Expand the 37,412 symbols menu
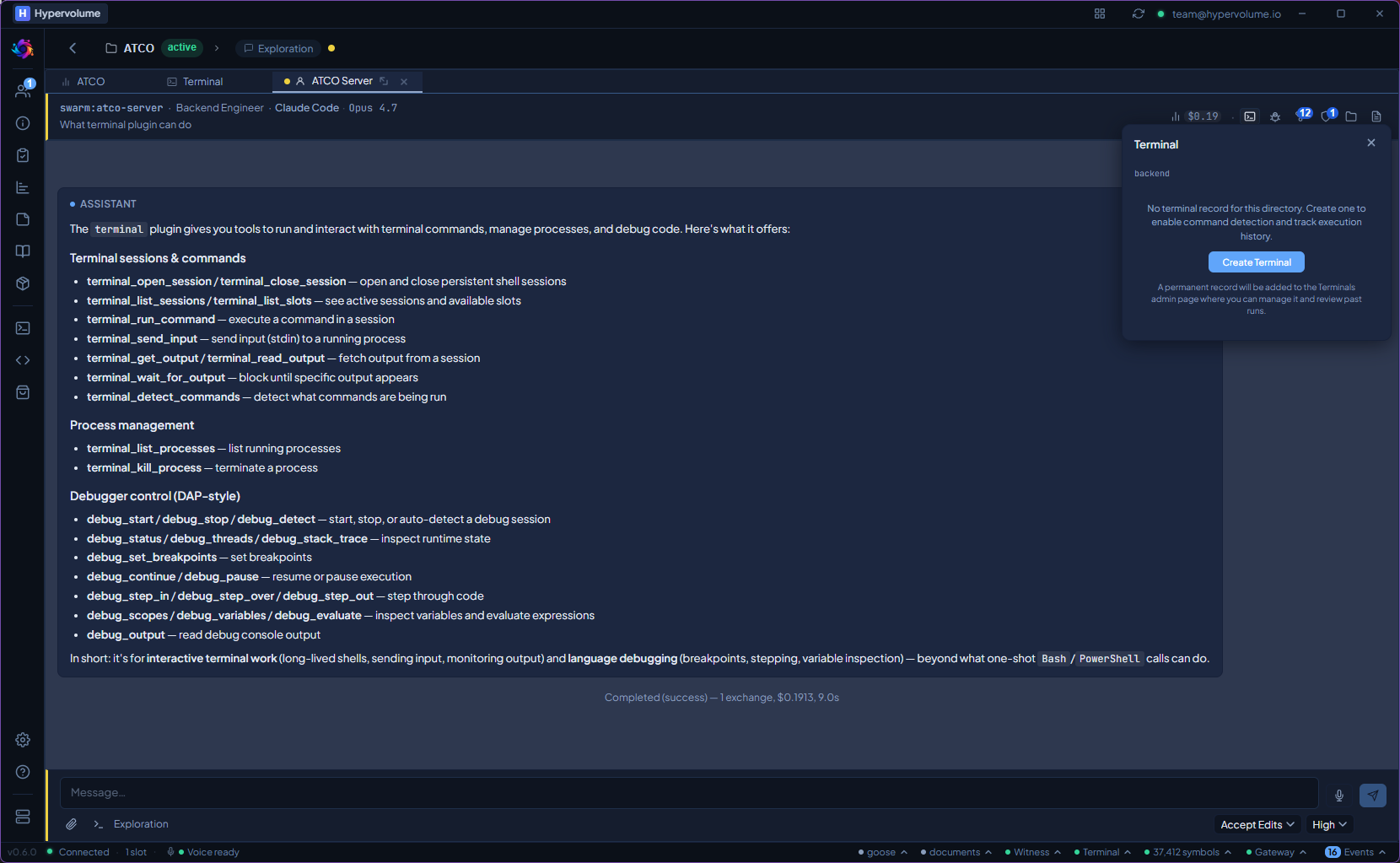1400x863 pixels. [1187, 852]
